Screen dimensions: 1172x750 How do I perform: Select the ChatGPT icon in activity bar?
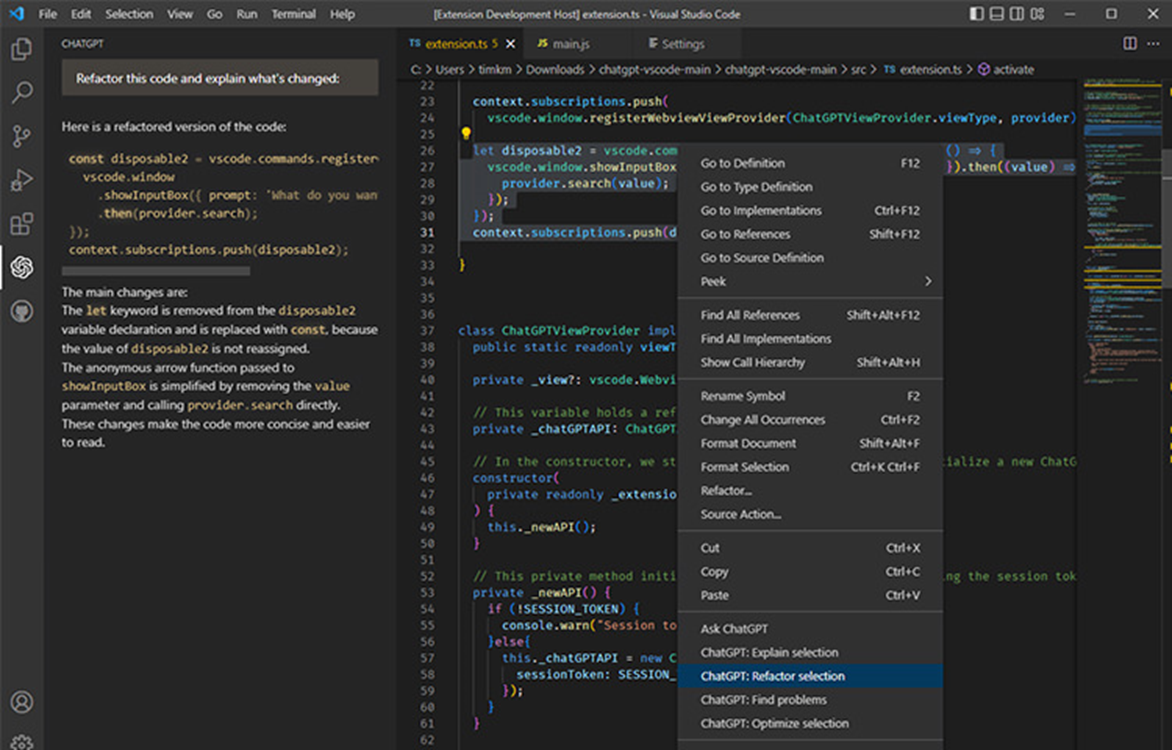tap(21, 268)
